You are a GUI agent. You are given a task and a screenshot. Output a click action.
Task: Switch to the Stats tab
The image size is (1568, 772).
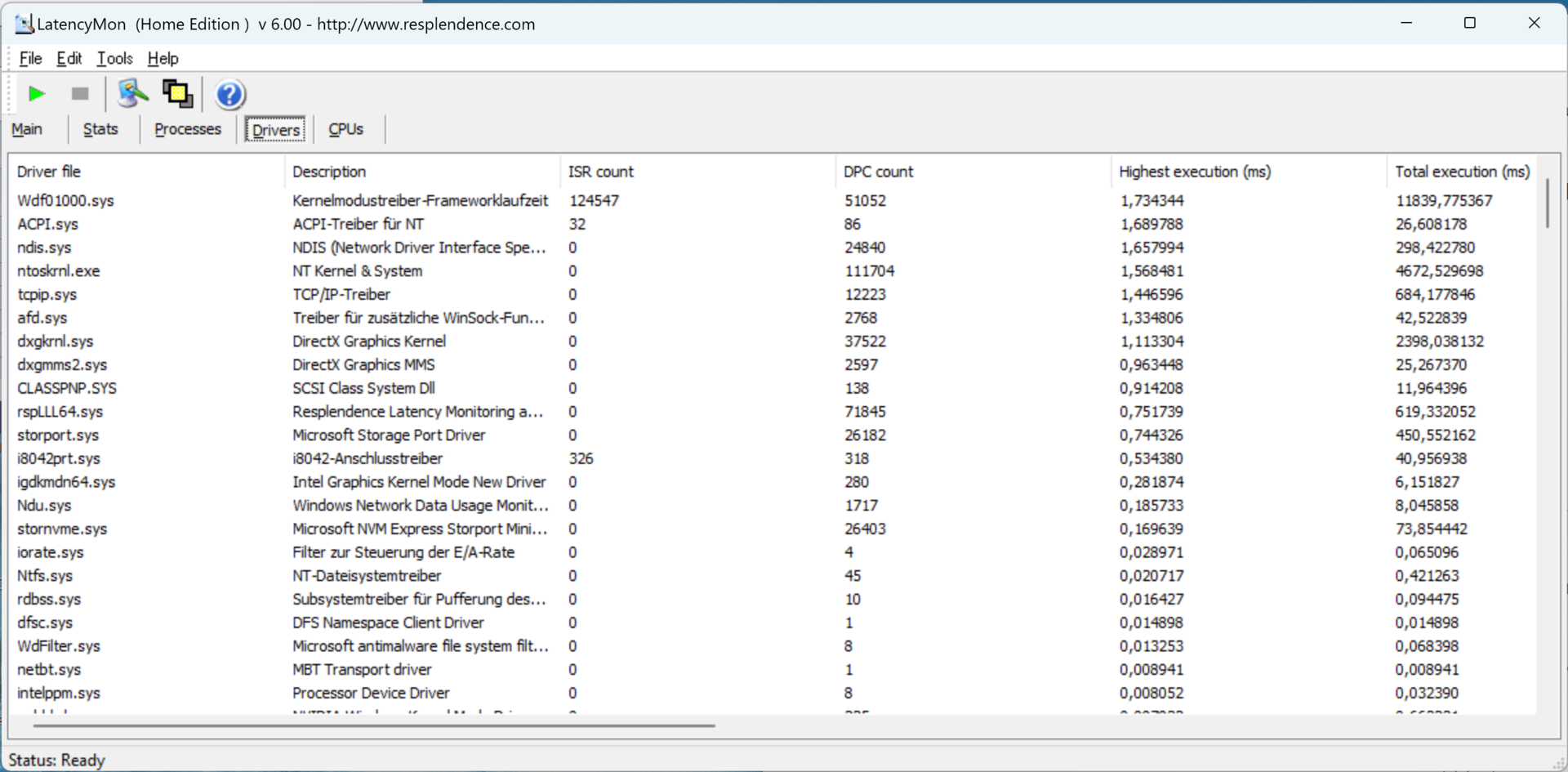point(100,129)
